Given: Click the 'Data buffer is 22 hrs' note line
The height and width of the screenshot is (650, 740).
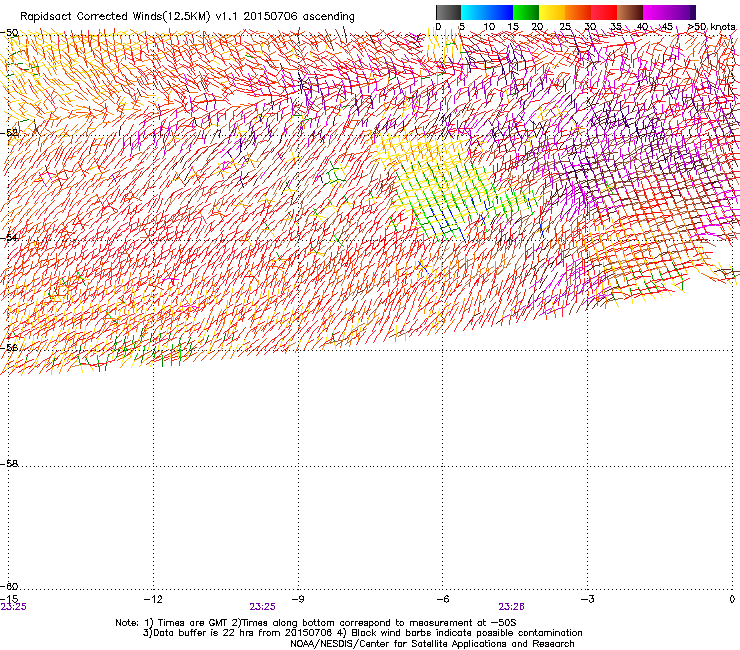Looking at the screenshot, I should click(x=362, y=633).
